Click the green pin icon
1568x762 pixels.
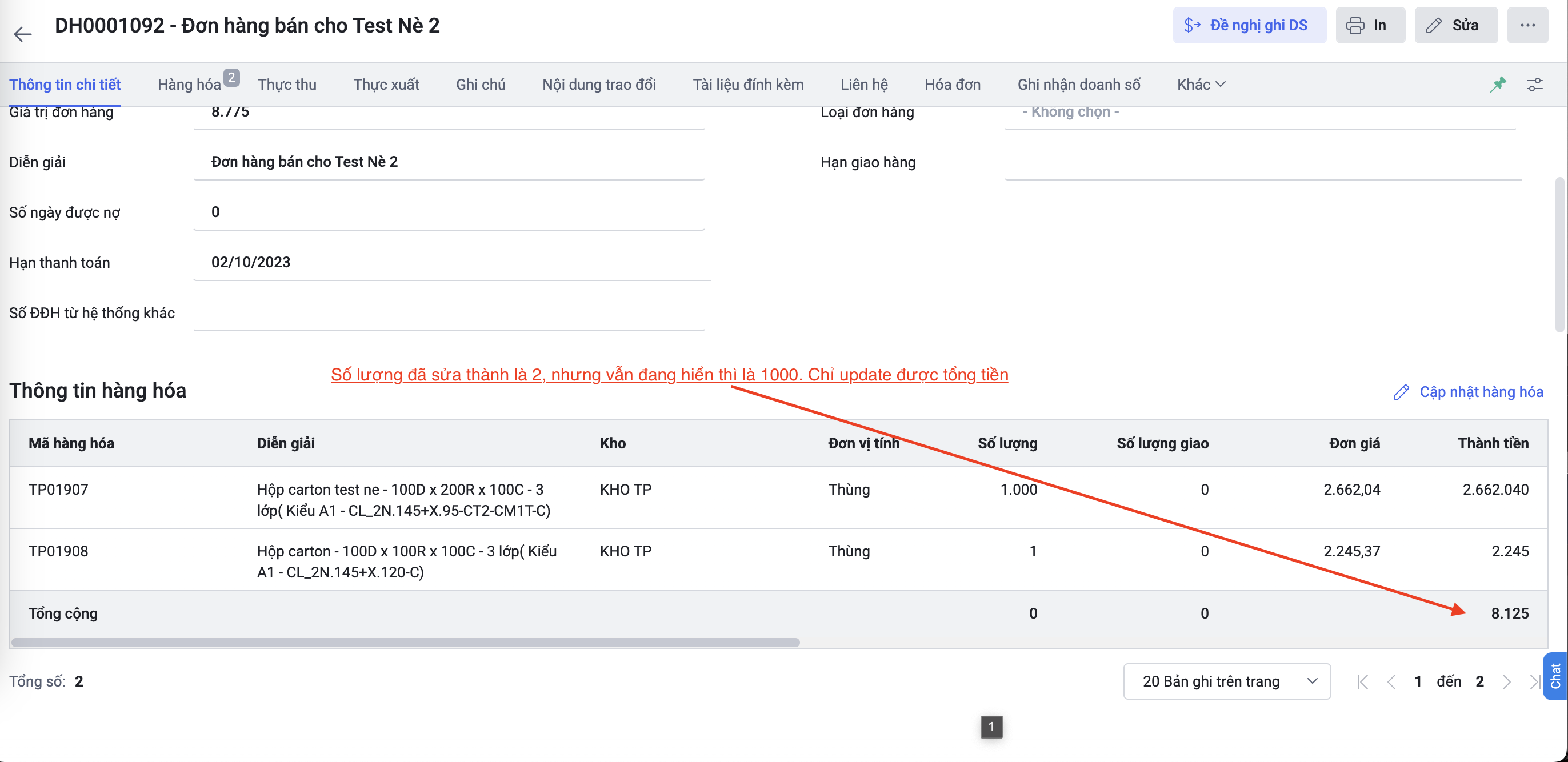point(1498,85)
